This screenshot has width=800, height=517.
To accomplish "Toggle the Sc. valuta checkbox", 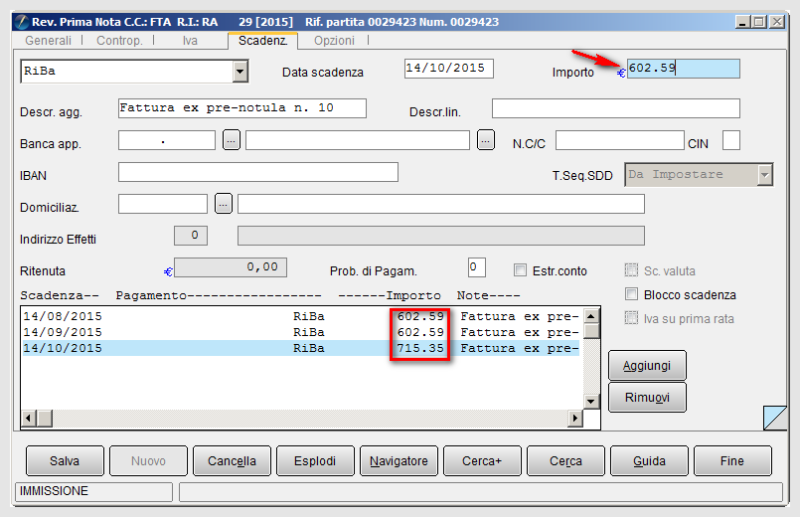I will 631,270.
